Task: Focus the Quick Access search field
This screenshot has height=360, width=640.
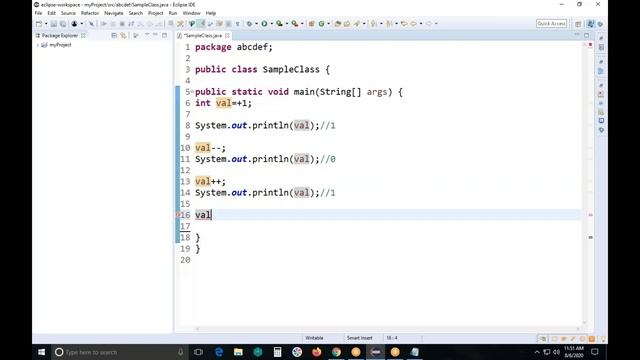Action: click(551, 24)
